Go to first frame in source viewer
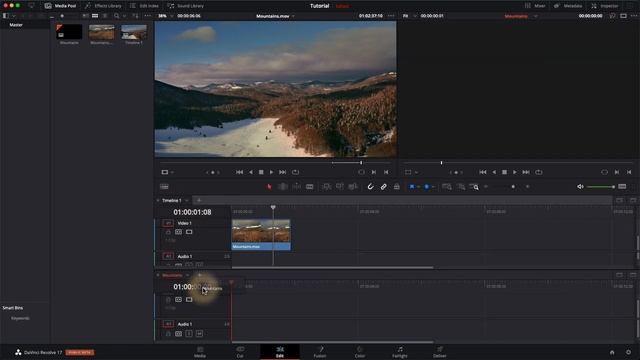Screen dimensions: 640x360 point(240,172)
